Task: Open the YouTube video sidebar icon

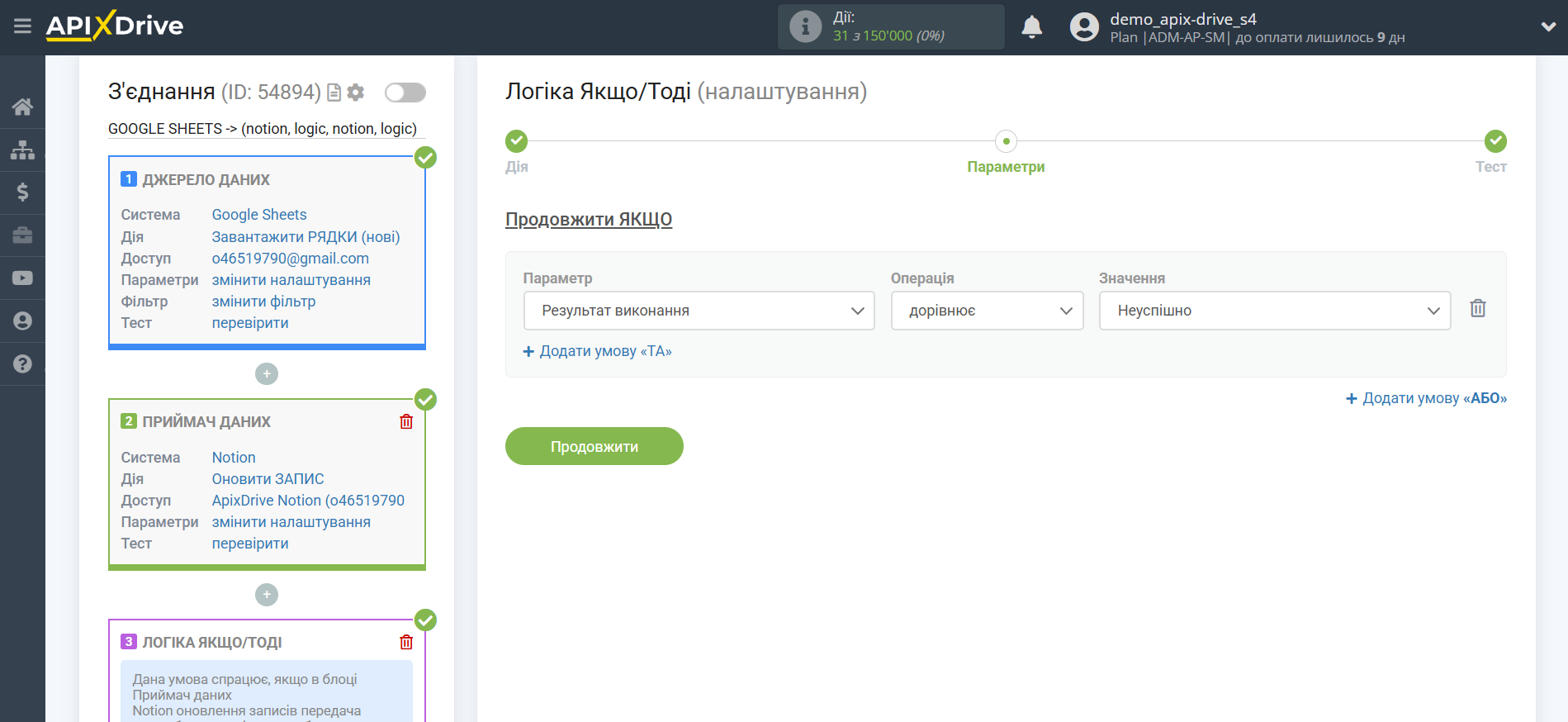Action: click(22, 278)
